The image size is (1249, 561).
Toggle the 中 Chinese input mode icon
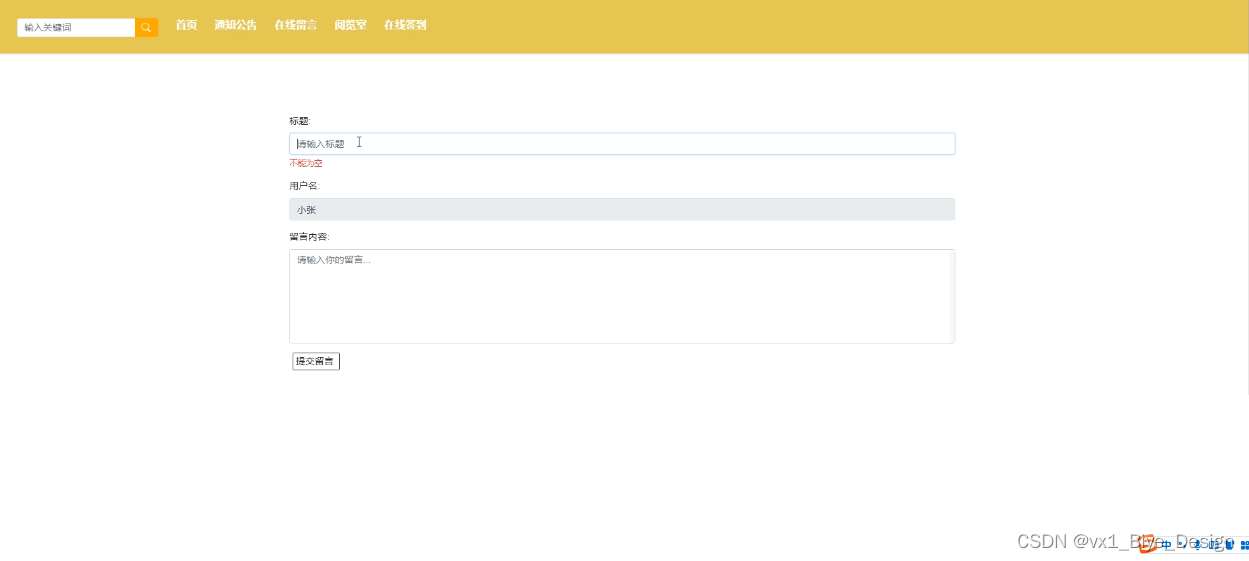[x=1167, y=545]
